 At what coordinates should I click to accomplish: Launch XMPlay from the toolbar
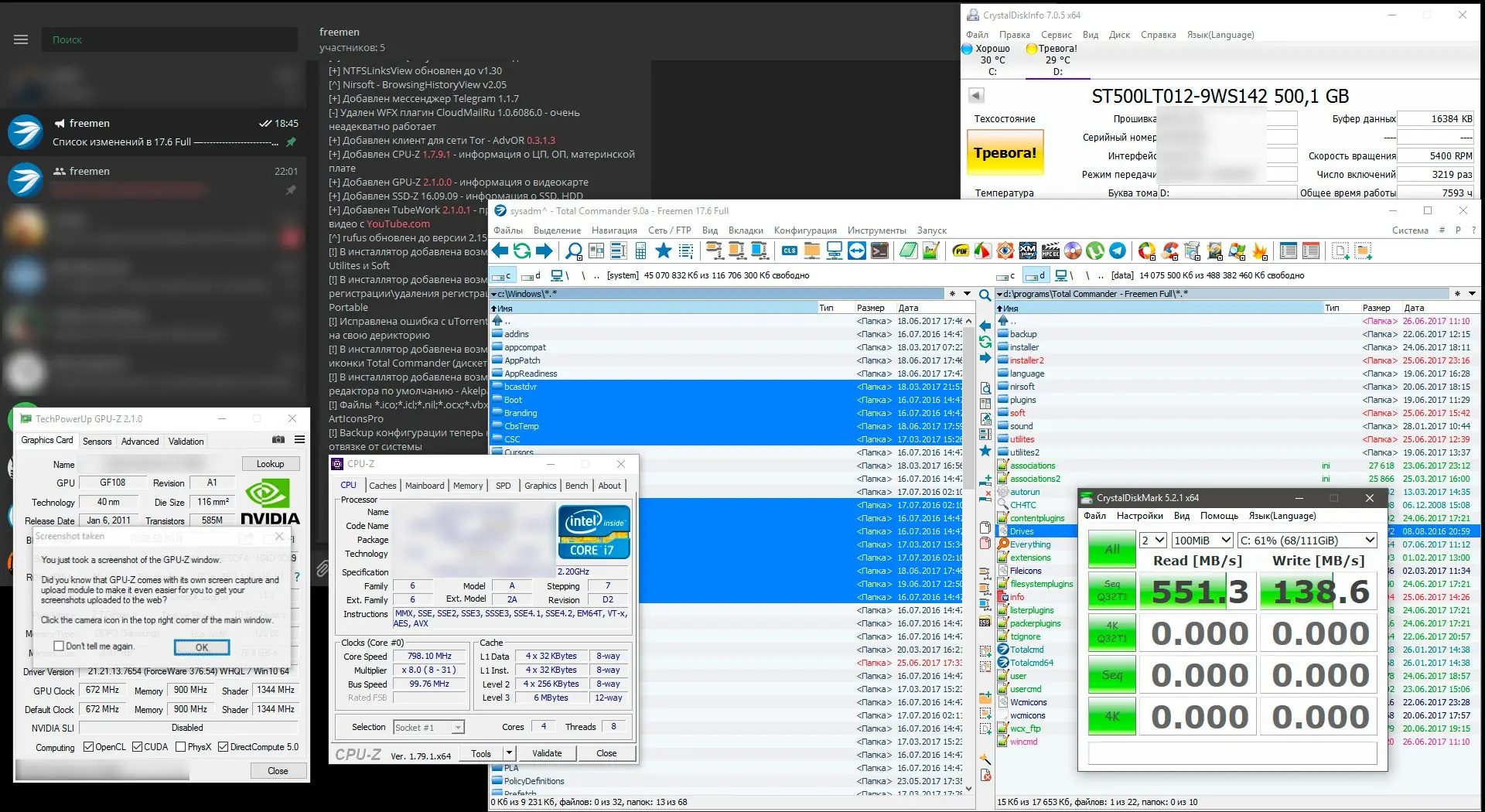click(x=1027, y=251)
